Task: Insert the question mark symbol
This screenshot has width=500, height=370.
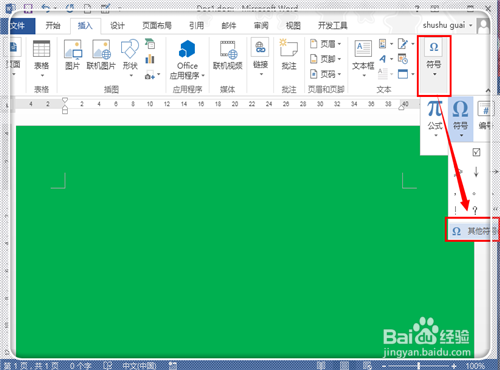Action: click(x=475, y=210)
